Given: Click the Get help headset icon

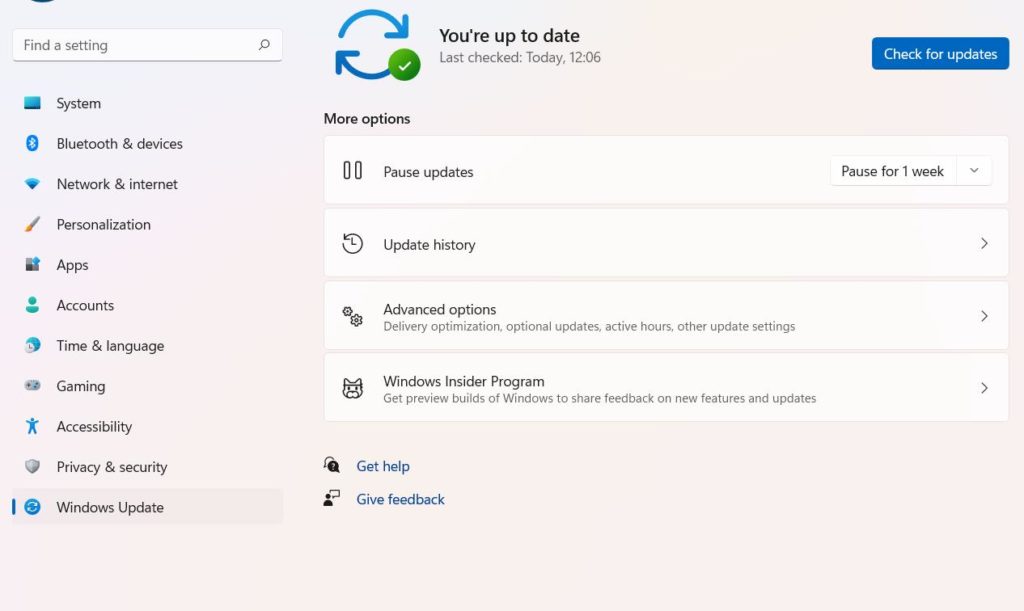Looking at the screenshot, I should pyautogui.click(x=332, y=465).
